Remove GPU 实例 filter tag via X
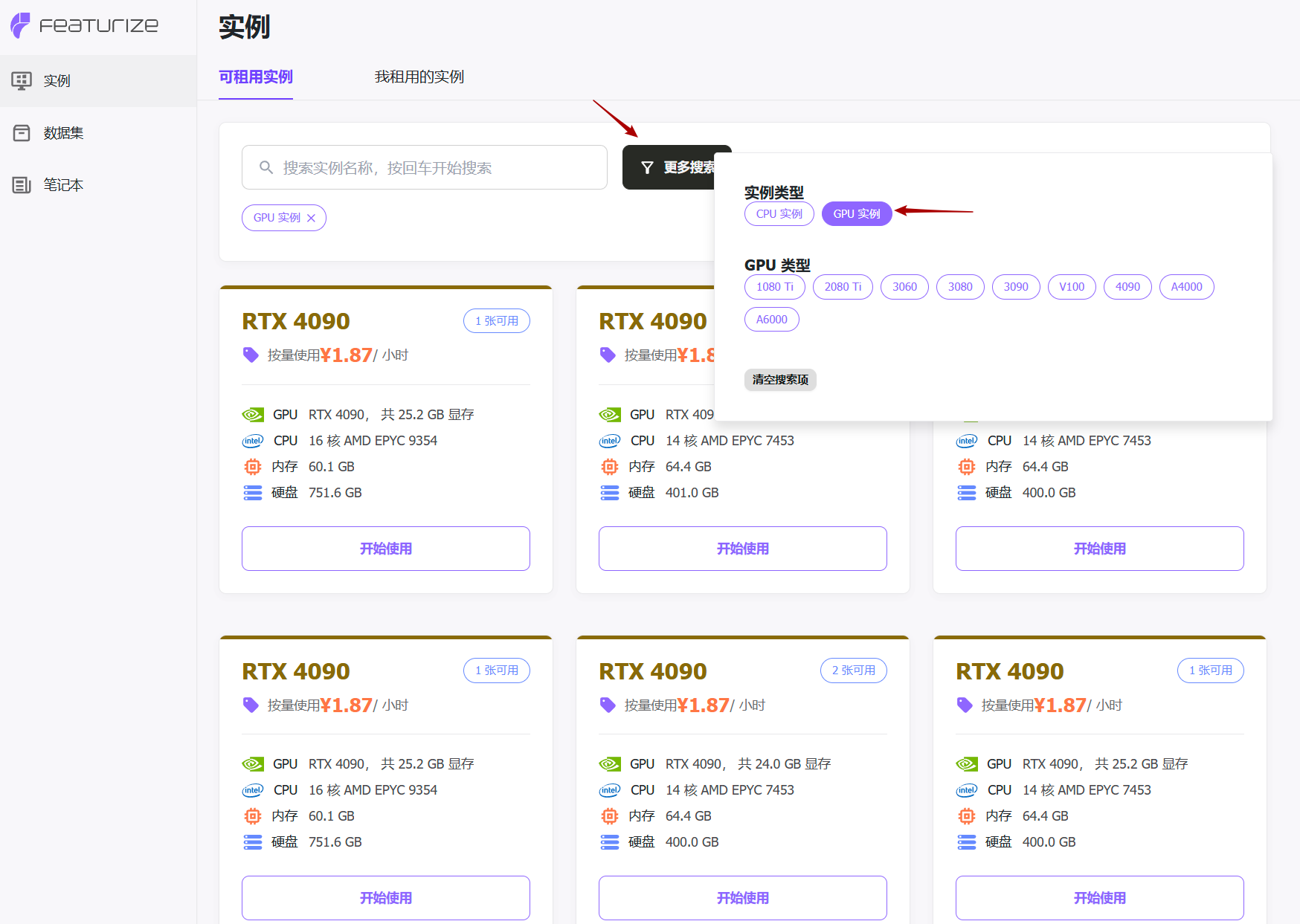This screenshot has height=924, width=1300. (x=312, y=218)
